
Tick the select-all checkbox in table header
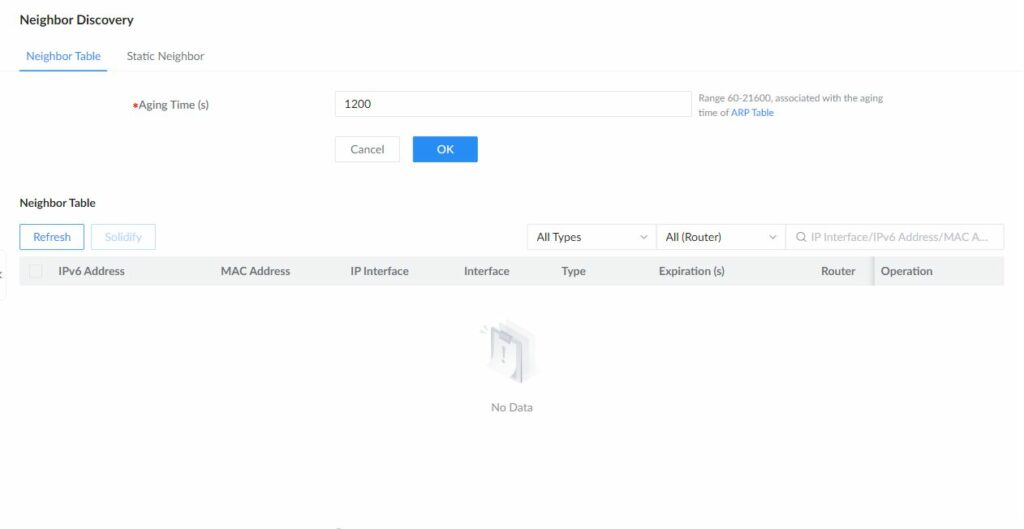36,271
